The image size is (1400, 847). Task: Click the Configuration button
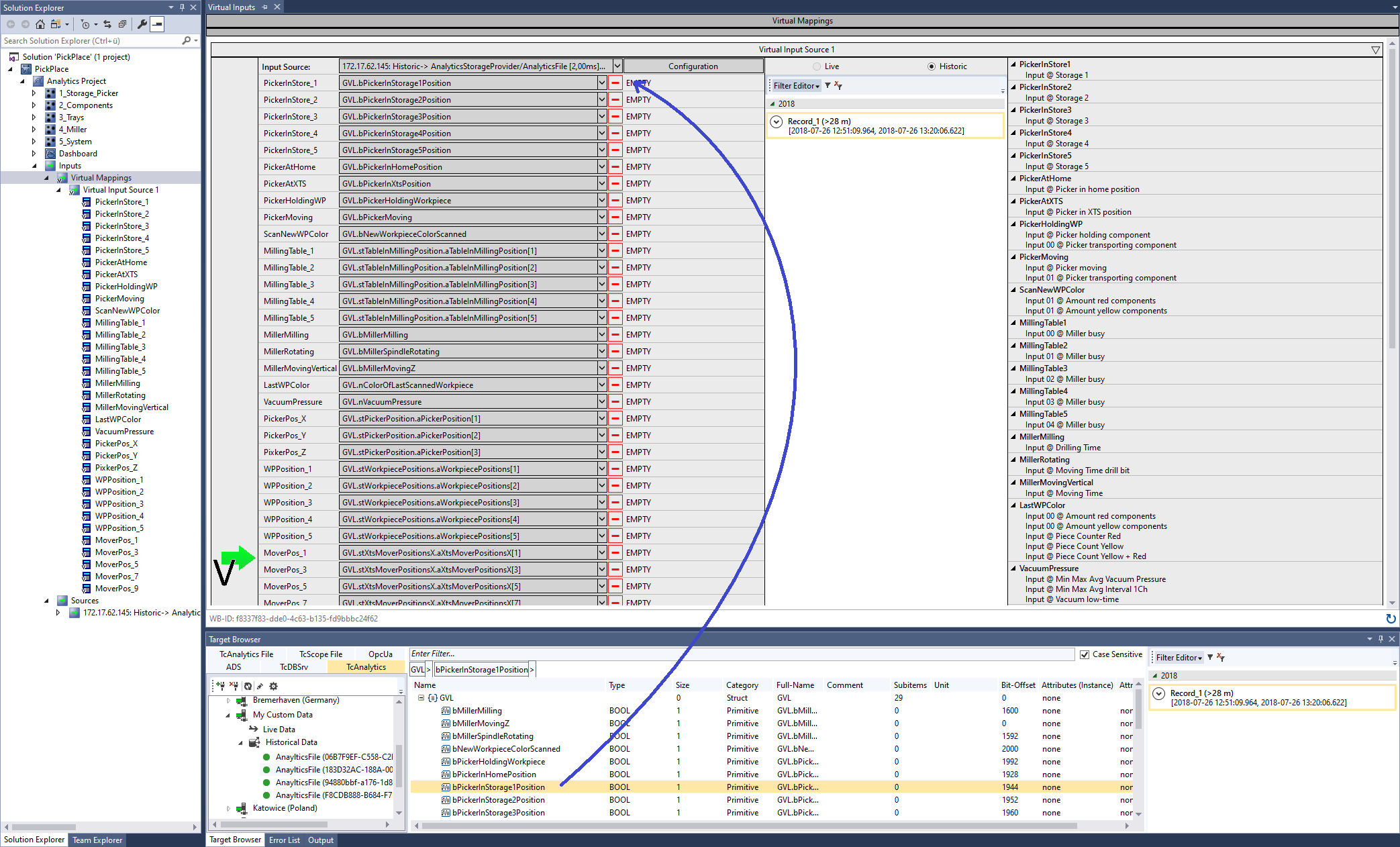pyautogui.click(x=693, y=66)
